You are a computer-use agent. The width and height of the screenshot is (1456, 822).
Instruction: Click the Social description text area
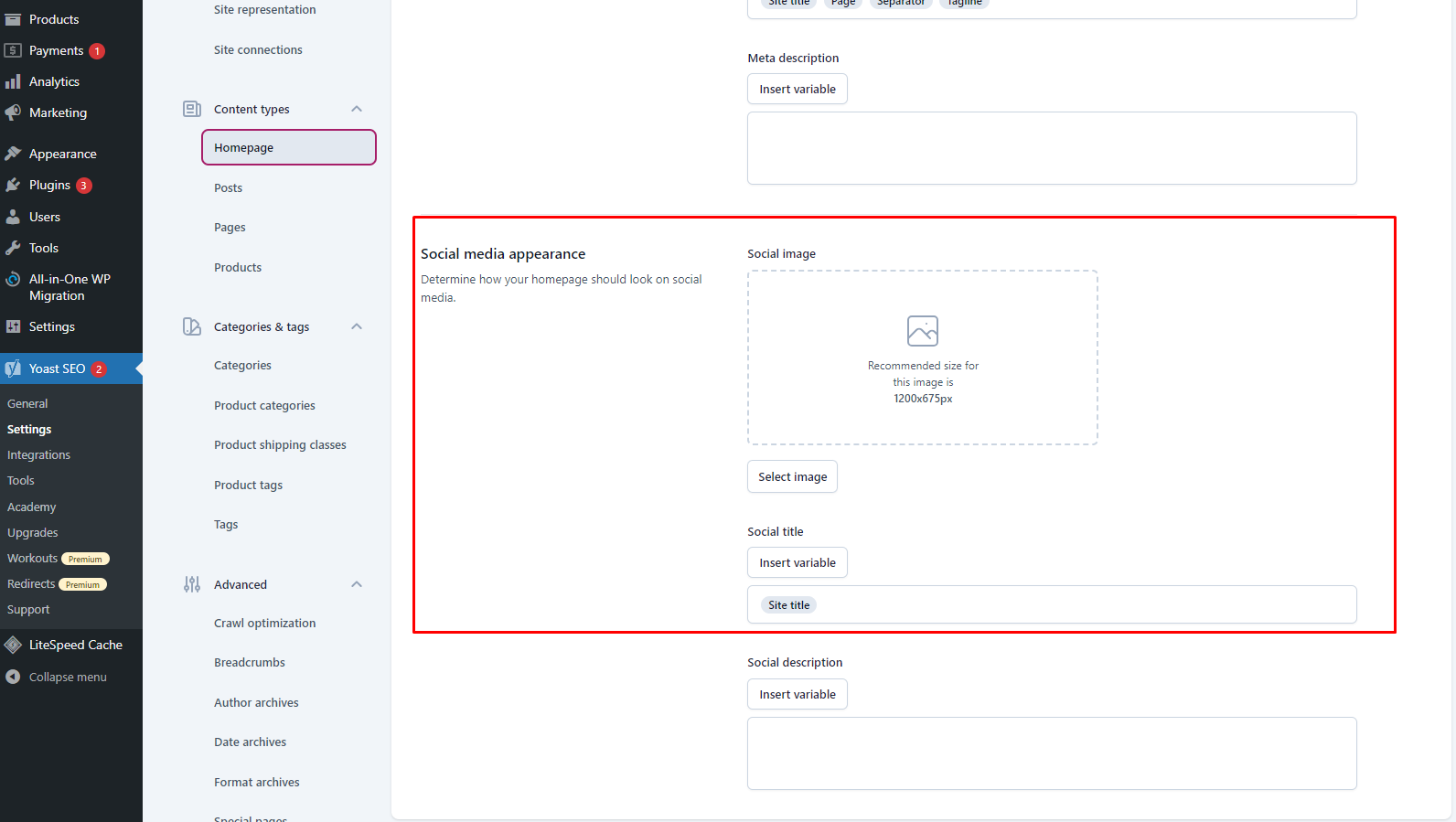pyautogui.click(x=1052, y=753)
